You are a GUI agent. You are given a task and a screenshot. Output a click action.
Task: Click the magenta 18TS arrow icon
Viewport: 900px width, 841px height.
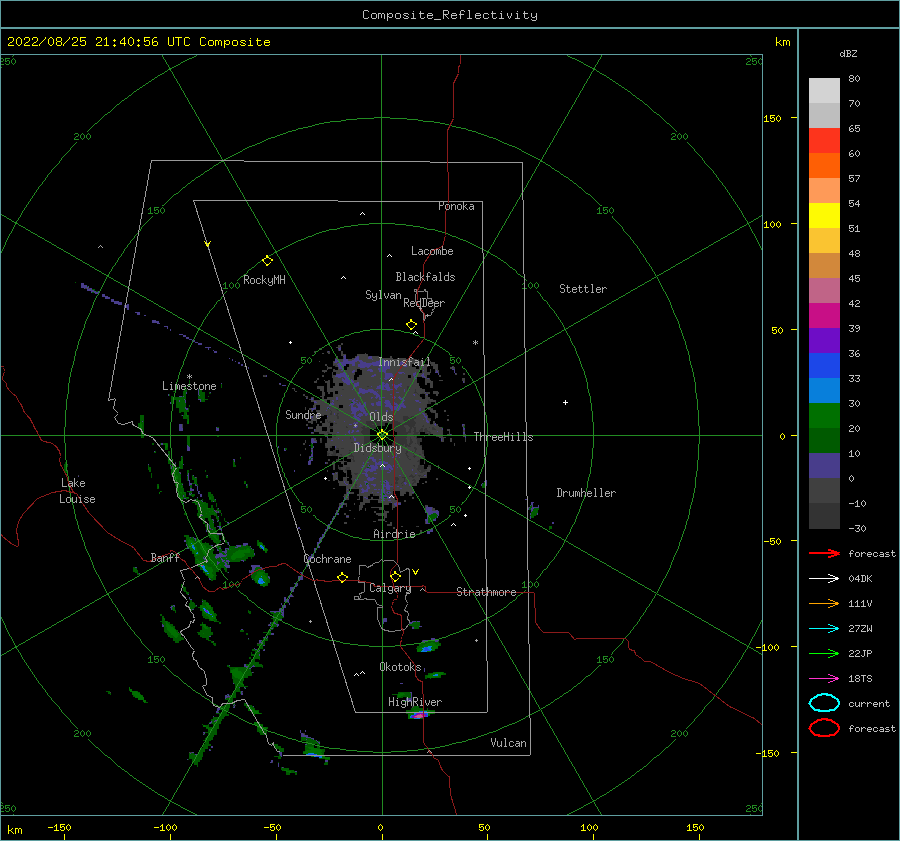824,678
